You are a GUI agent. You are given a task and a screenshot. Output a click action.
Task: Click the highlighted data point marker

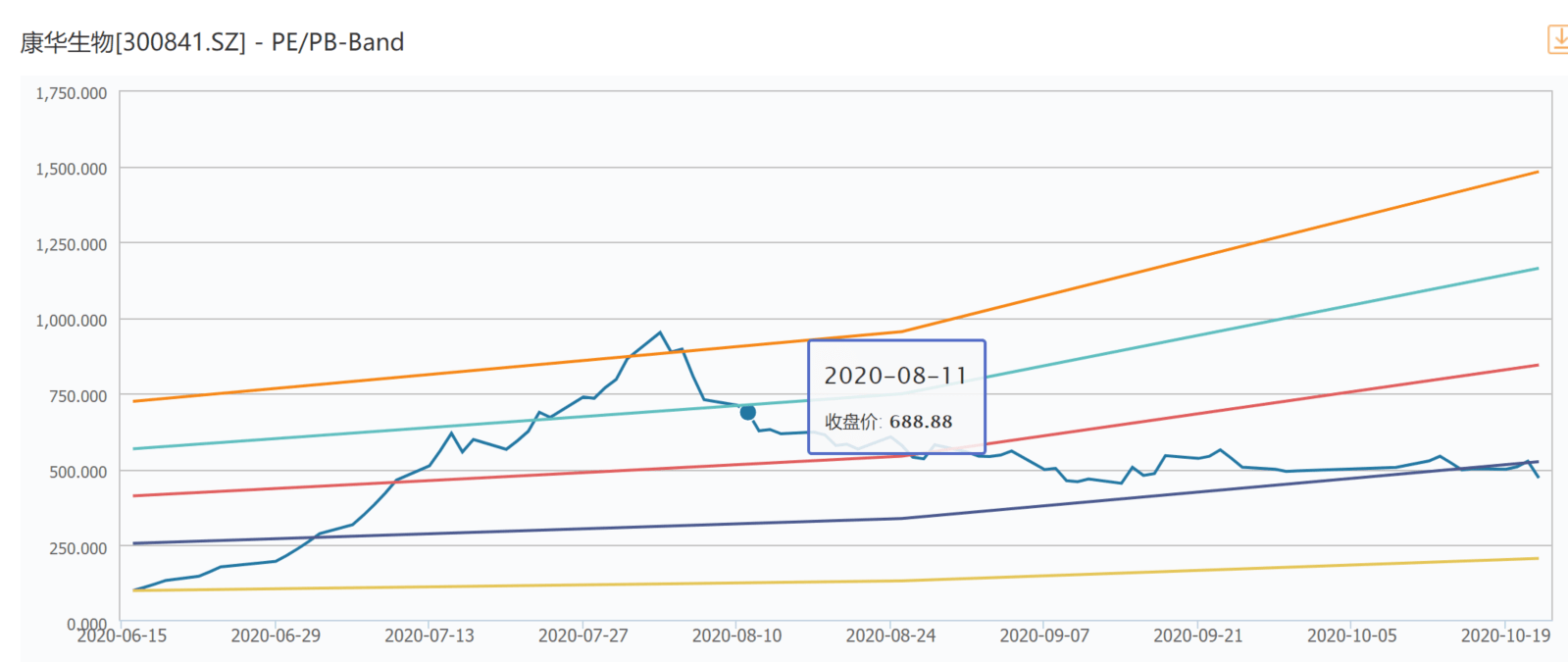[x=748, y=413]
